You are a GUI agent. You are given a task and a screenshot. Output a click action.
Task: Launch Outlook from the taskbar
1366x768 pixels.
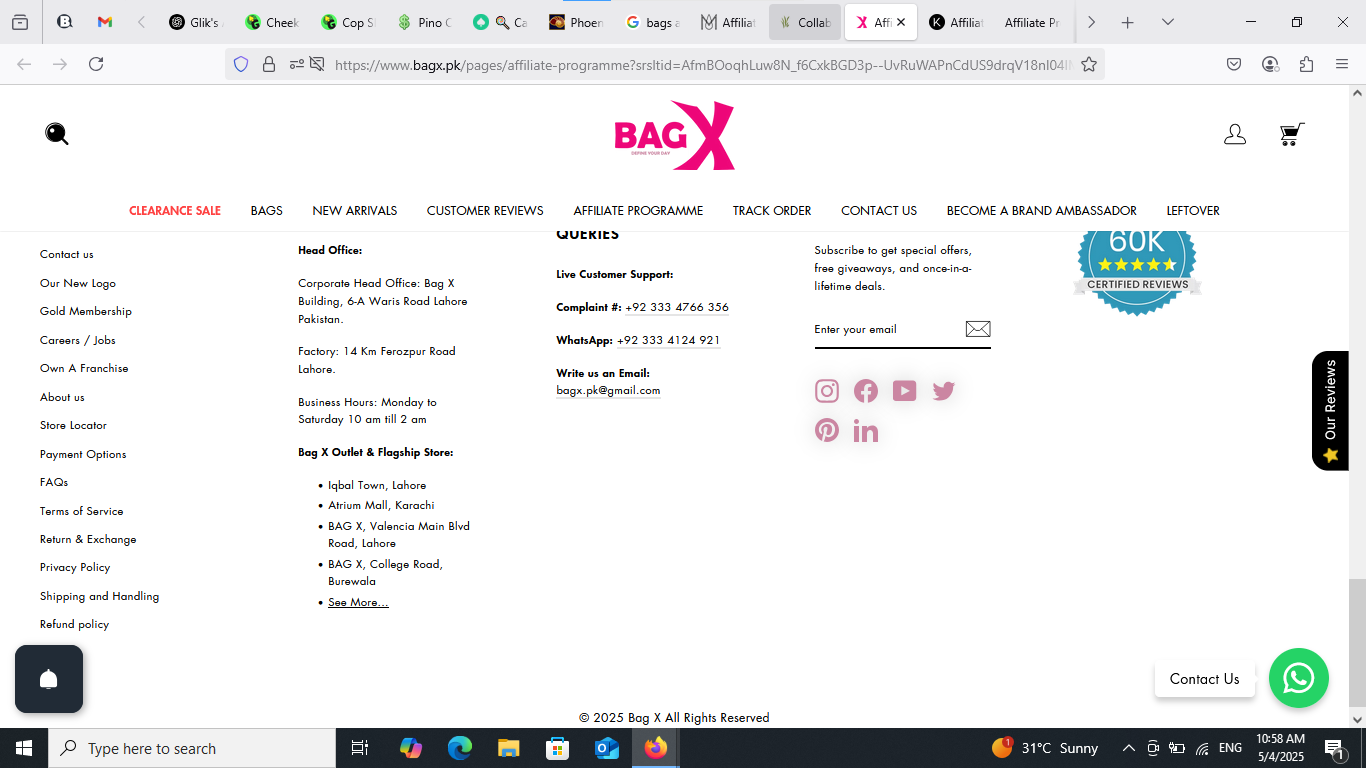tap(607, 748)
